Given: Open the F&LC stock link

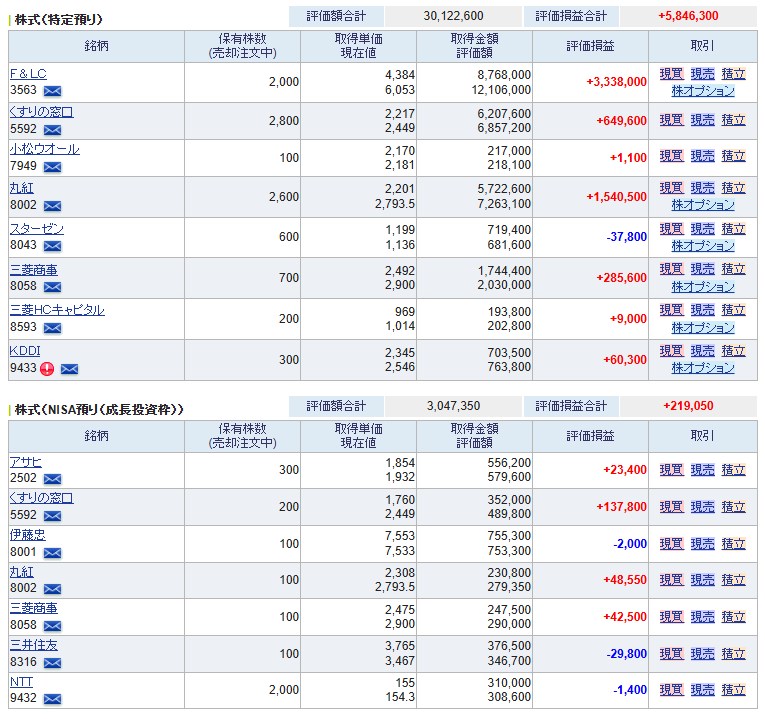Looking at the screenshot, I should (28, 74).
